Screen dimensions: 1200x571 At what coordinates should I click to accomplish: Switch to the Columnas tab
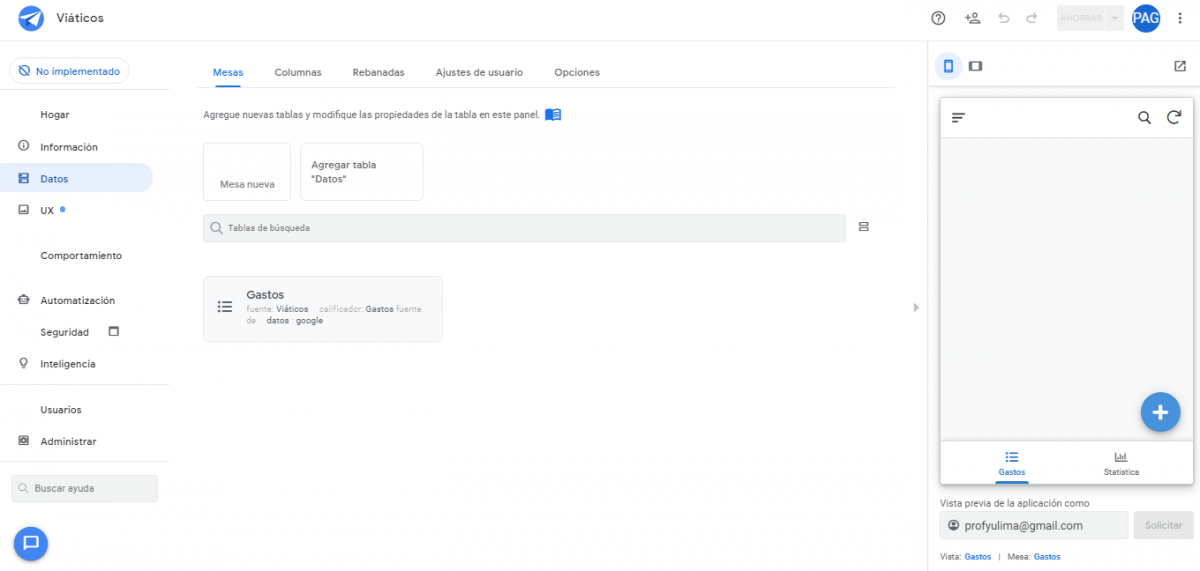298,72
